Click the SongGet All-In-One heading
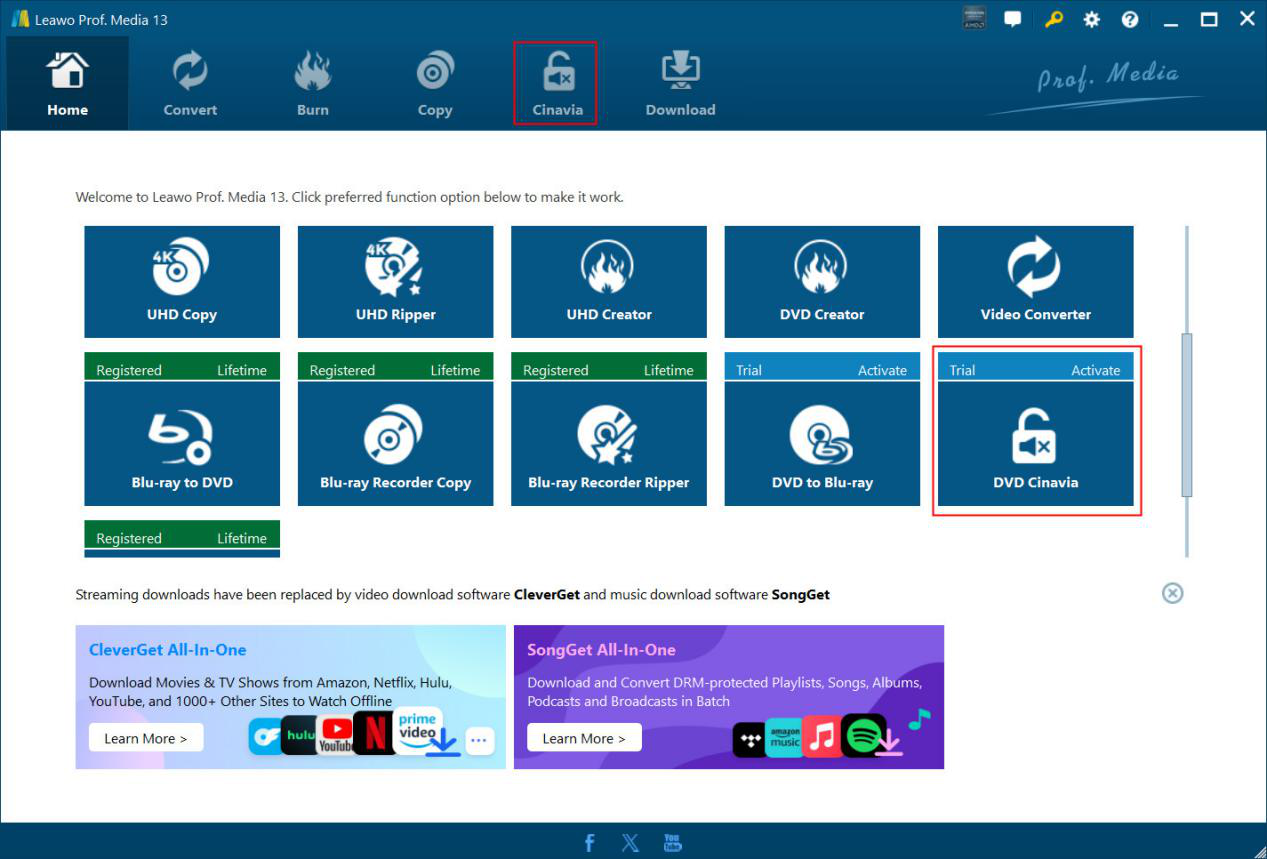 coord(602,650)
